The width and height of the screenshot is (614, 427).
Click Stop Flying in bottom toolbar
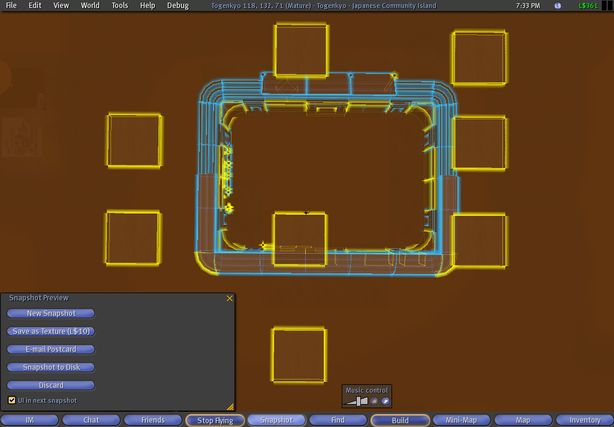214,420
